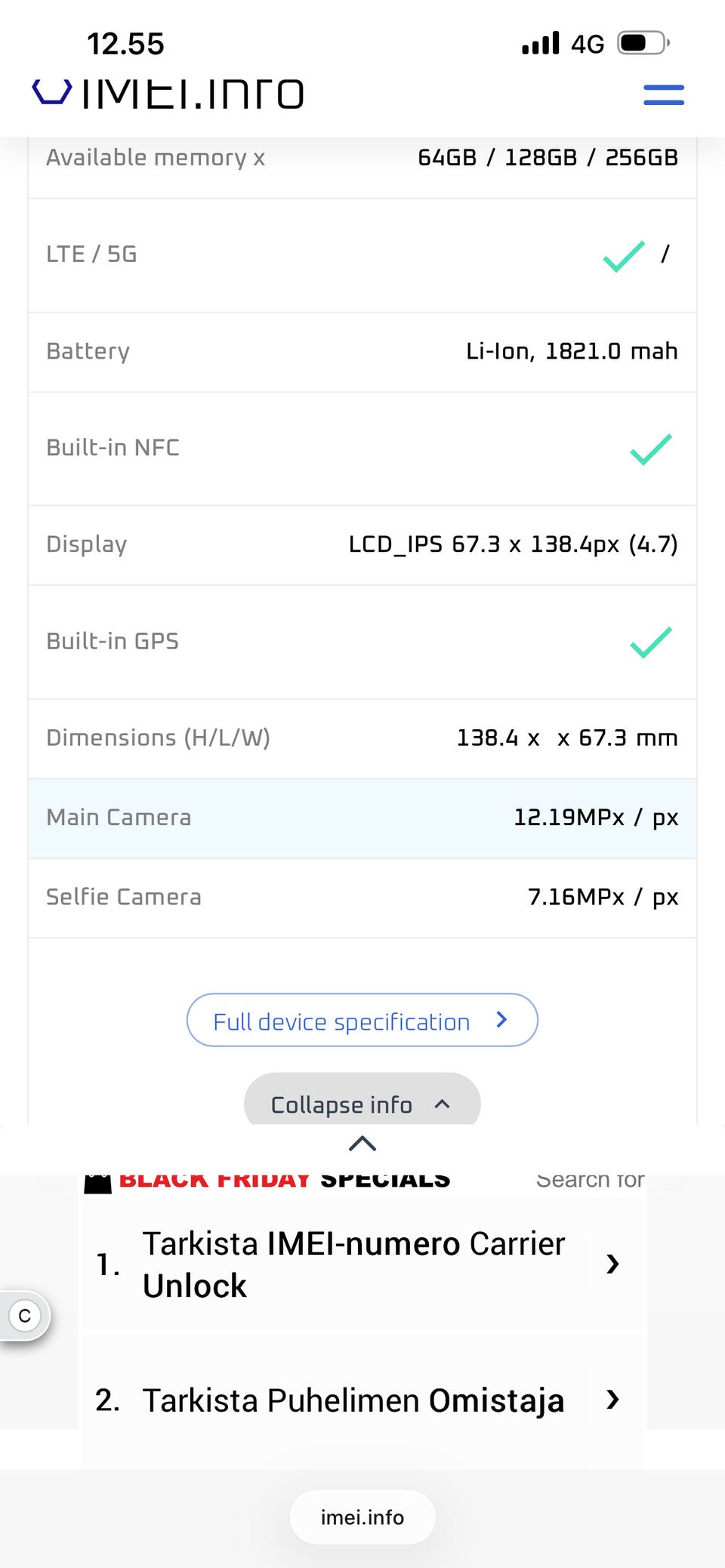The image size is (725, 1568).
Task: Open Full device specification
Action: coord(362,1021)
